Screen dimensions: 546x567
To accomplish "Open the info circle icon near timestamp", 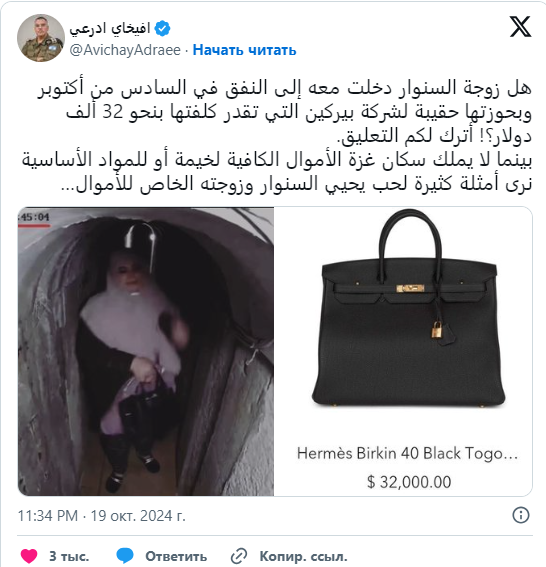I will [521, 515].
